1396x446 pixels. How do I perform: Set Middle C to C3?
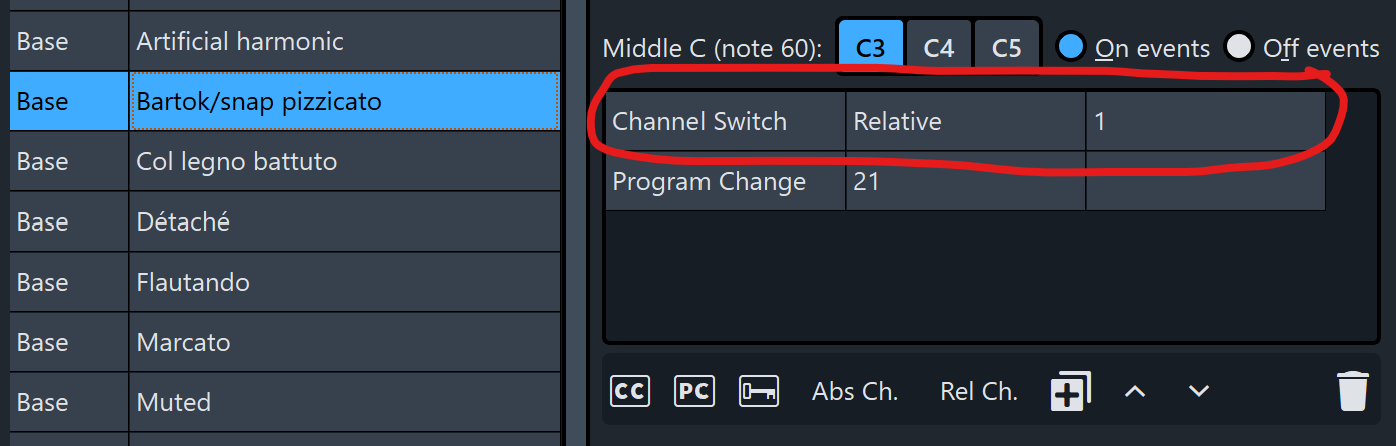(871, 48)
